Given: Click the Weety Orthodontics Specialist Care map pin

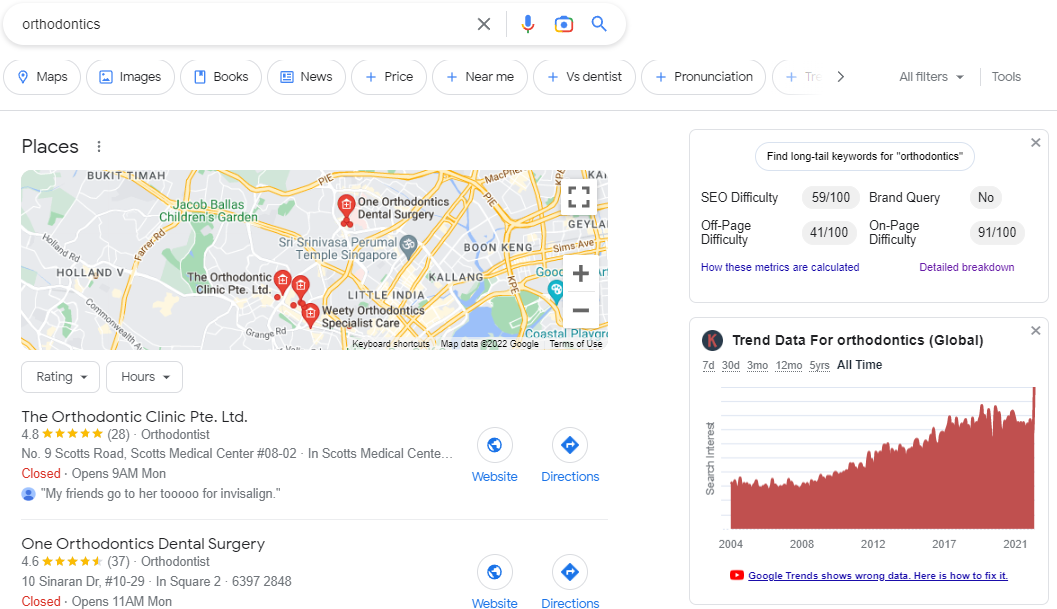Looking at the screenshot, I should 310,315.
